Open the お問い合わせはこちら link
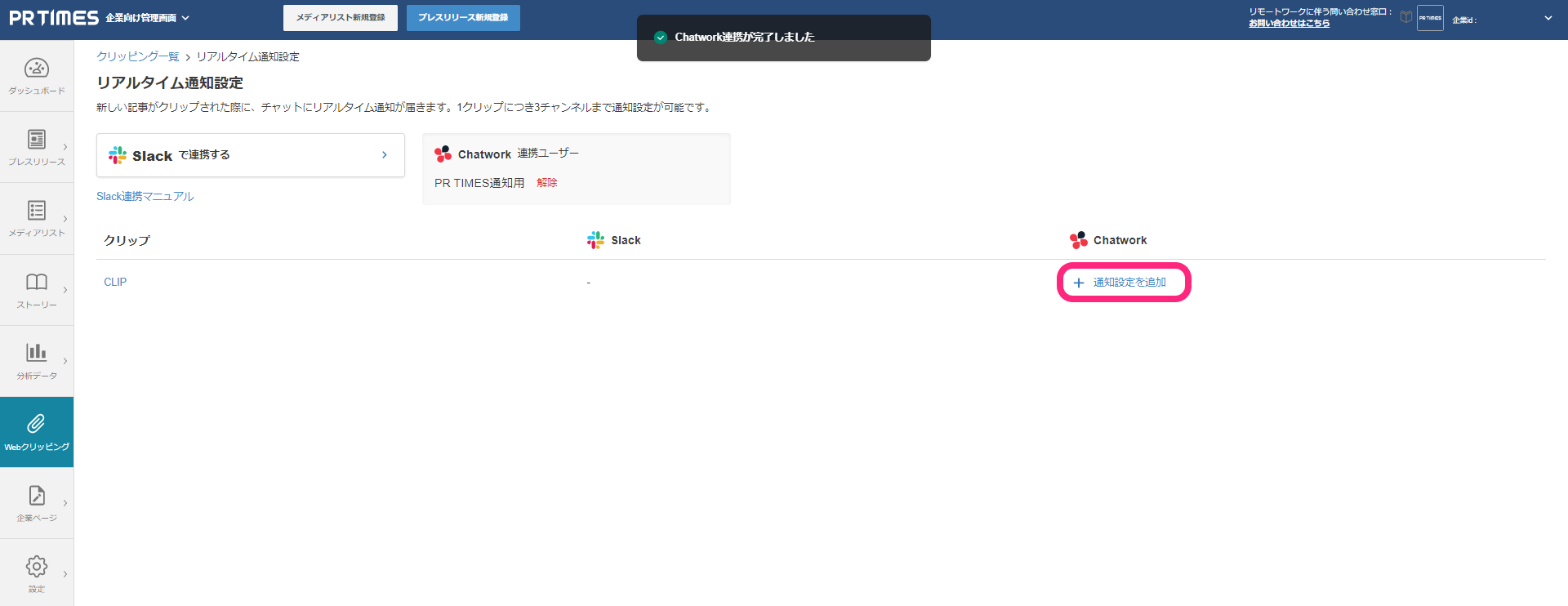The height and width of the screenshot is (606, 1568). click(x=1289, y=24)
